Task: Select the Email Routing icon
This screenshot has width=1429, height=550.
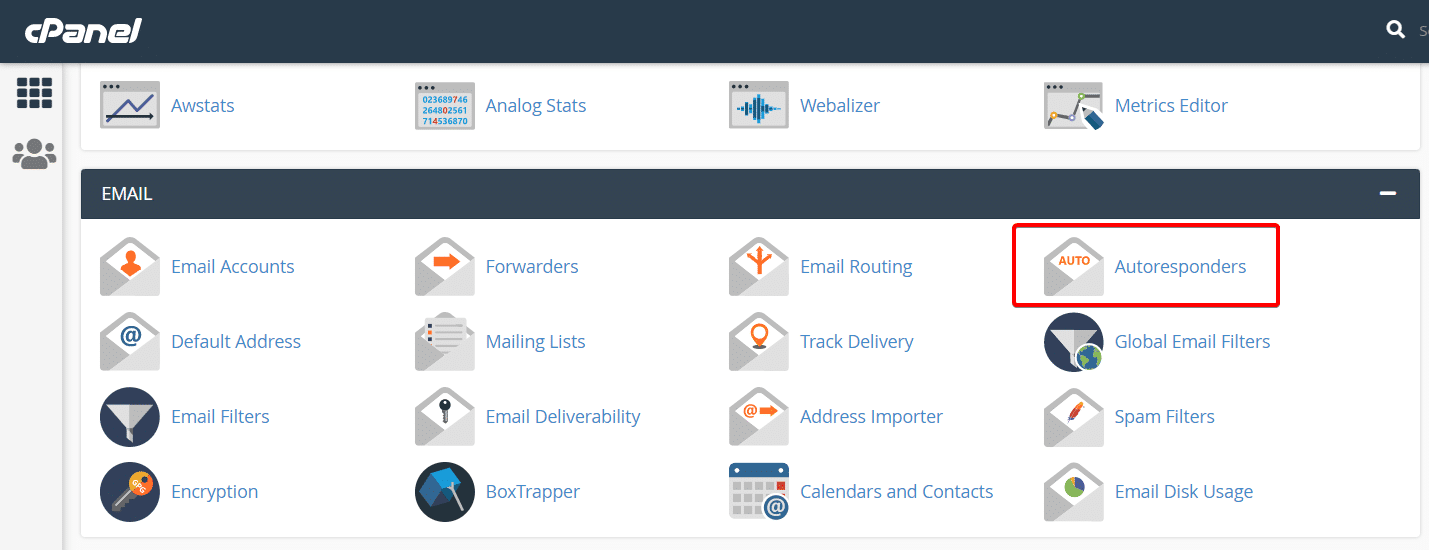Action: pos(759,267)
